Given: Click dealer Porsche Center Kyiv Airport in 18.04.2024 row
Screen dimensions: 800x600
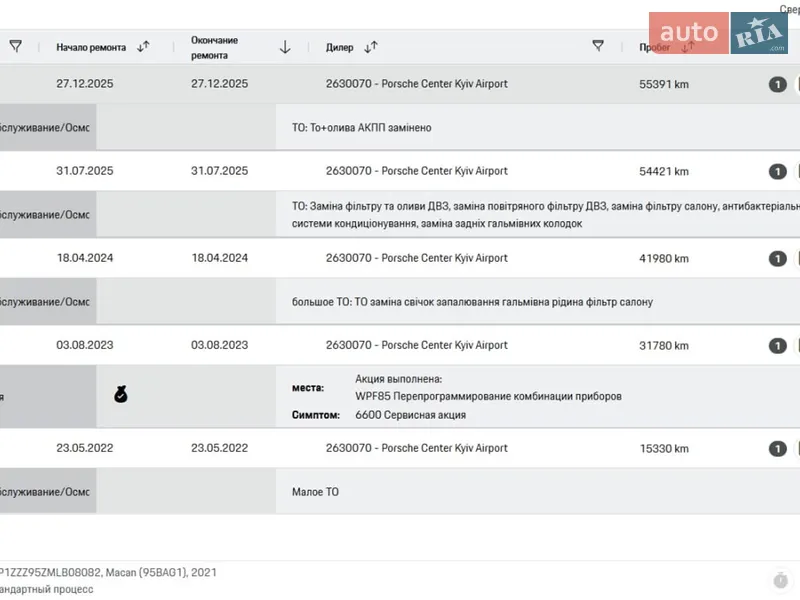Looking at the screenshot, I should pos(416,258).
